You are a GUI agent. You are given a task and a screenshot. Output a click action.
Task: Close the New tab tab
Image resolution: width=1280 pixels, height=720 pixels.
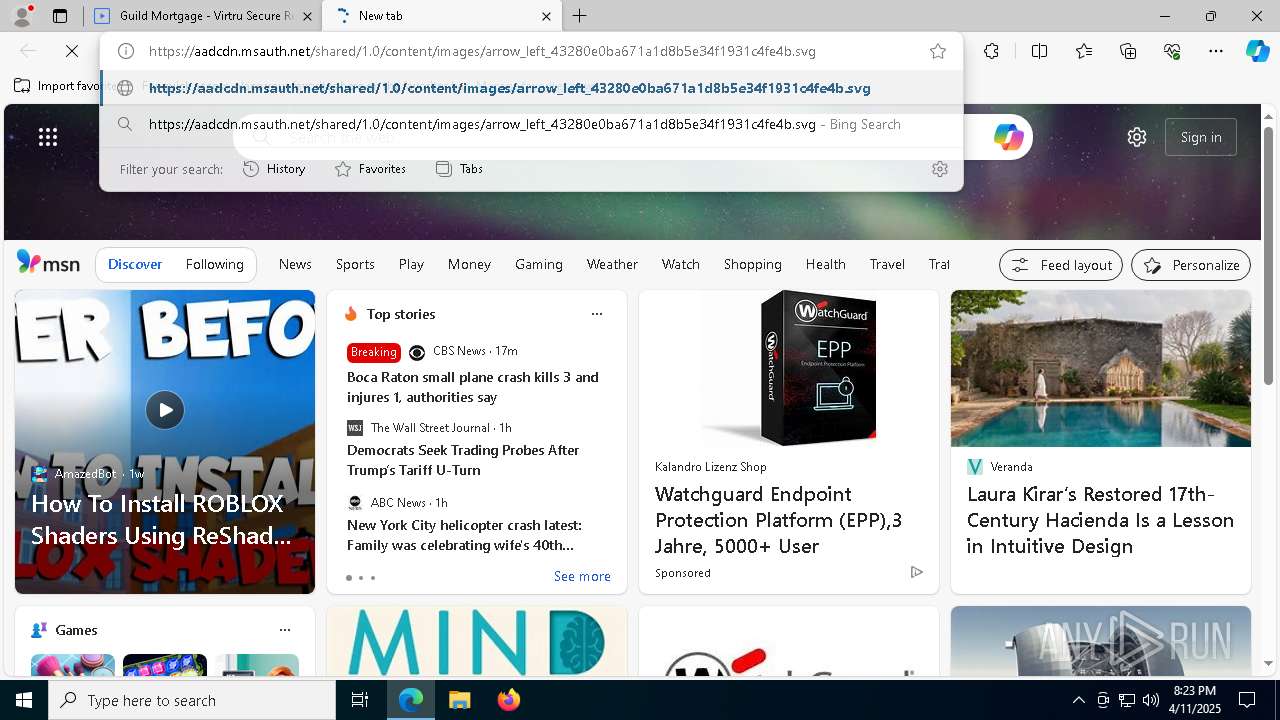tap(546, 16)
